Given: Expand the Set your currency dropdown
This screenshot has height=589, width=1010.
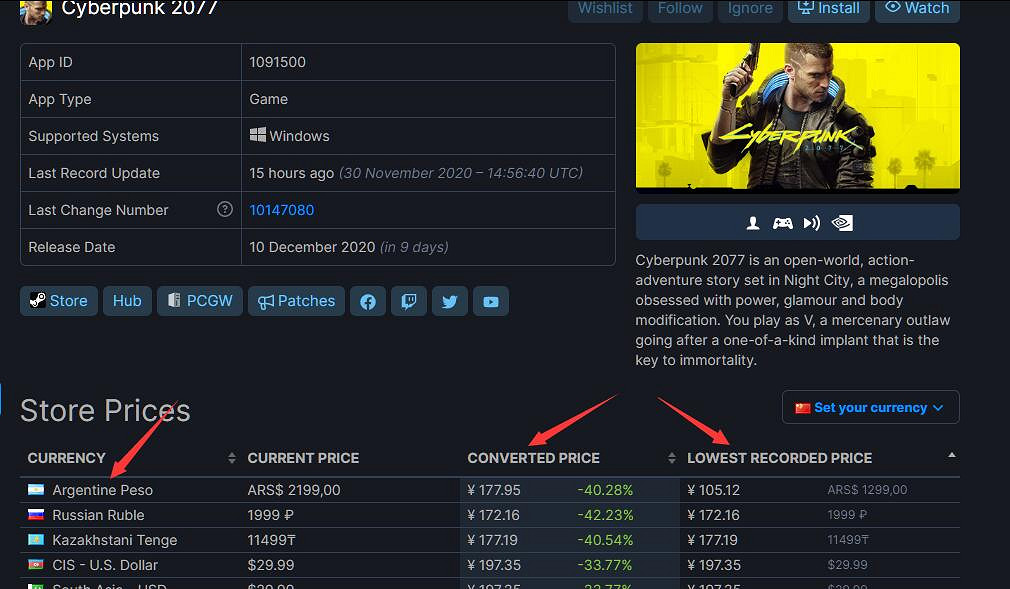Looking at the screenshot, I should tap(870, 407).
